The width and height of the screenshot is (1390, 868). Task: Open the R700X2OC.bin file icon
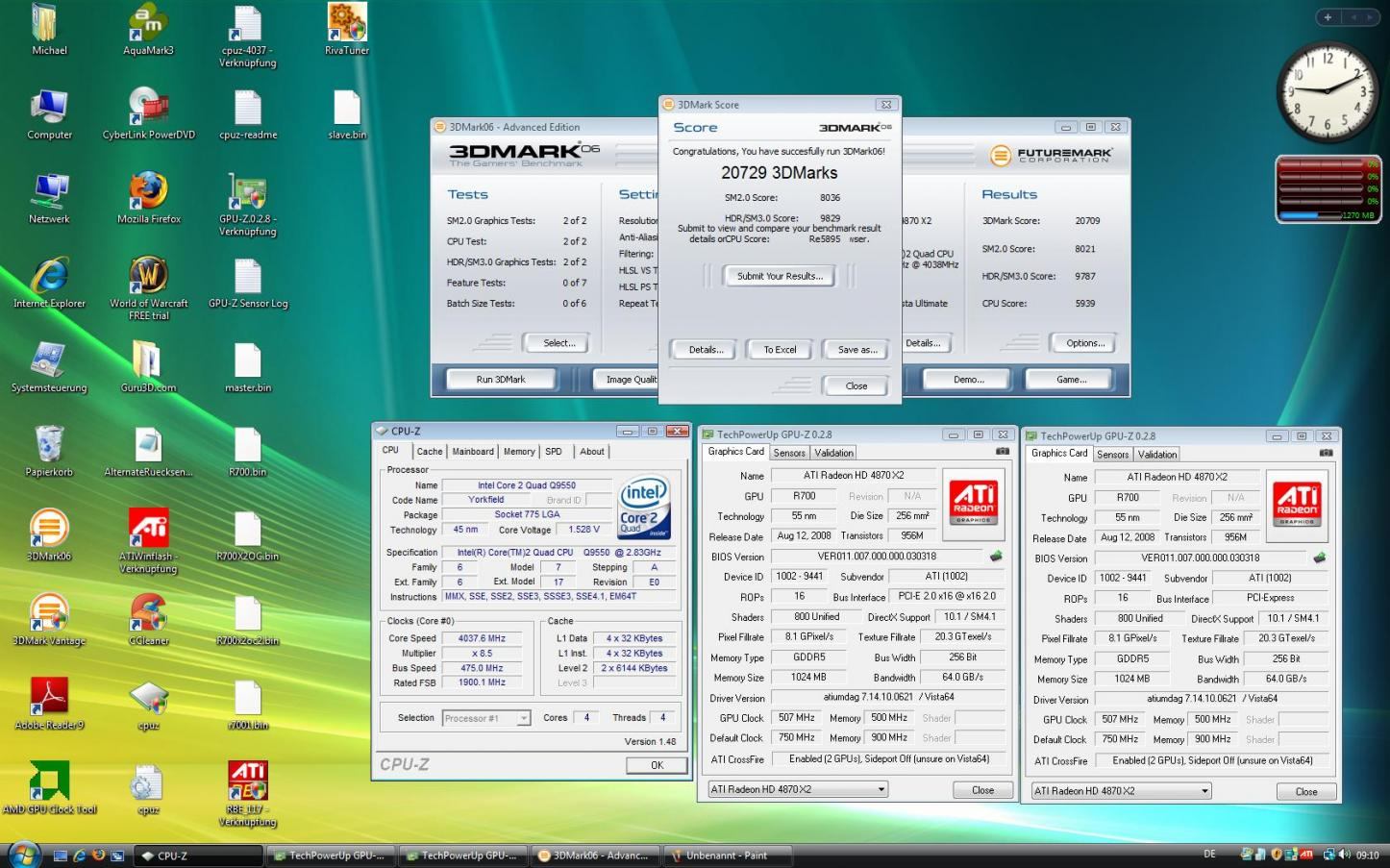coord(247,536)
